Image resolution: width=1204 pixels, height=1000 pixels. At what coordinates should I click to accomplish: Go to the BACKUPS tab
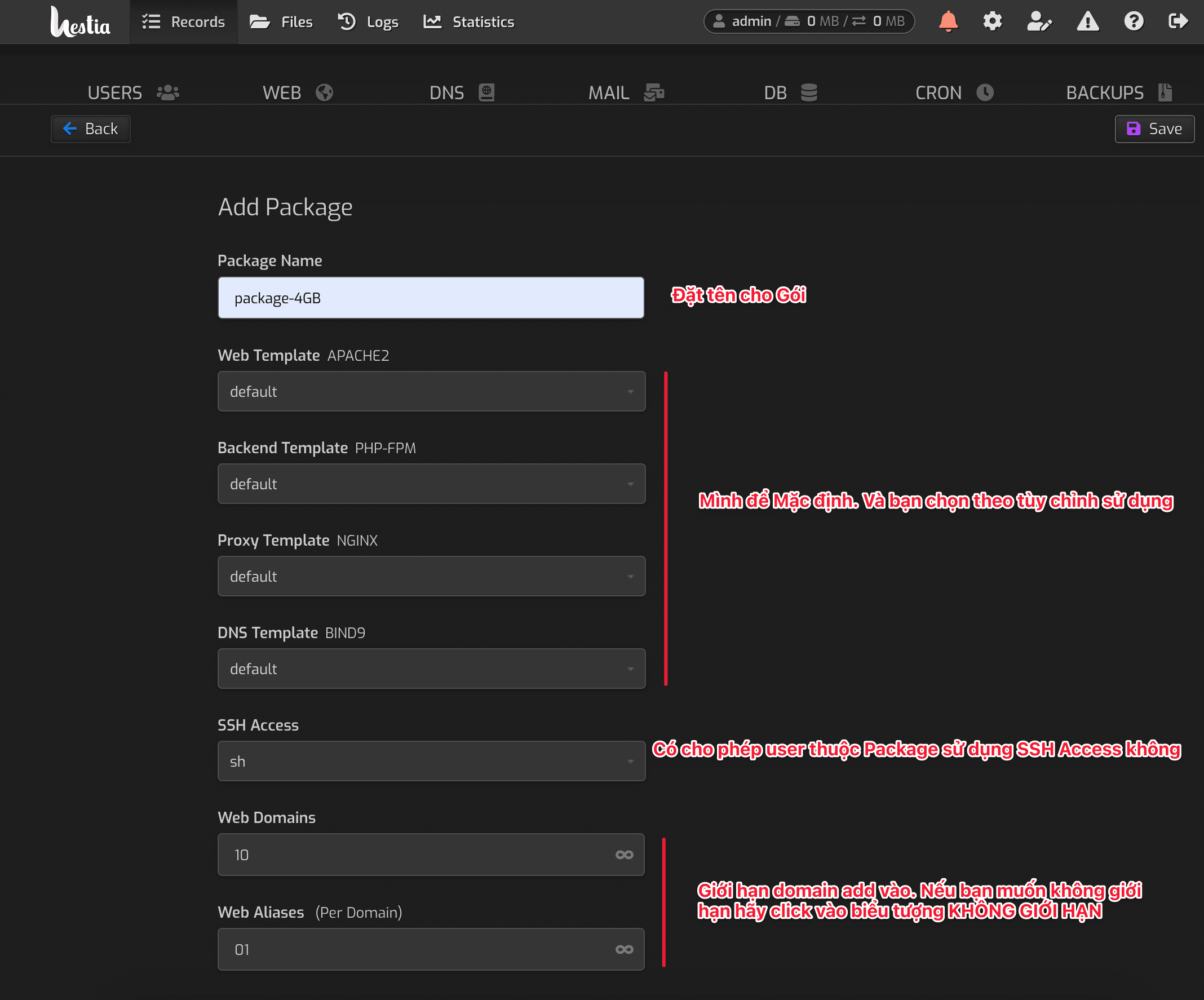1118,92
